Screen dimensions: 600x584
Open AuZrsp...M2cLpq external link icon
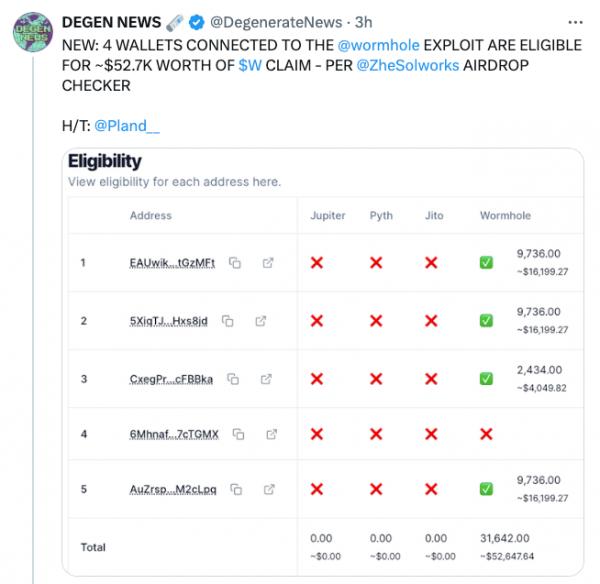click(268, 490)
